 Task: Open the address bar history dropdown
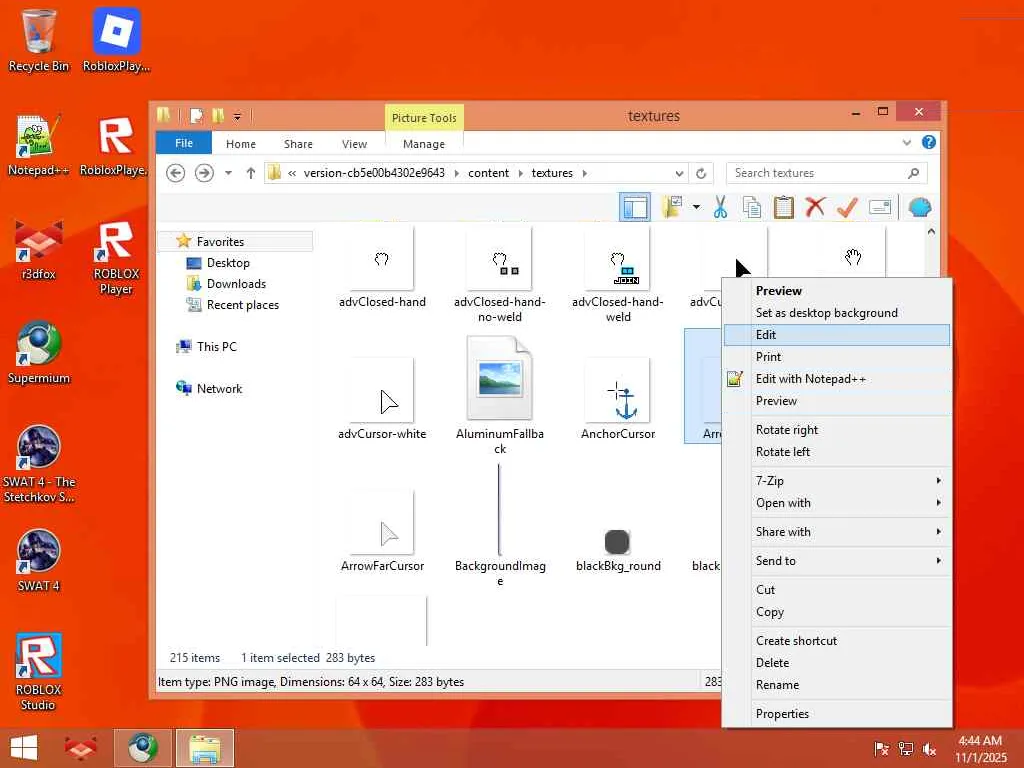click(x=679, y=173)
